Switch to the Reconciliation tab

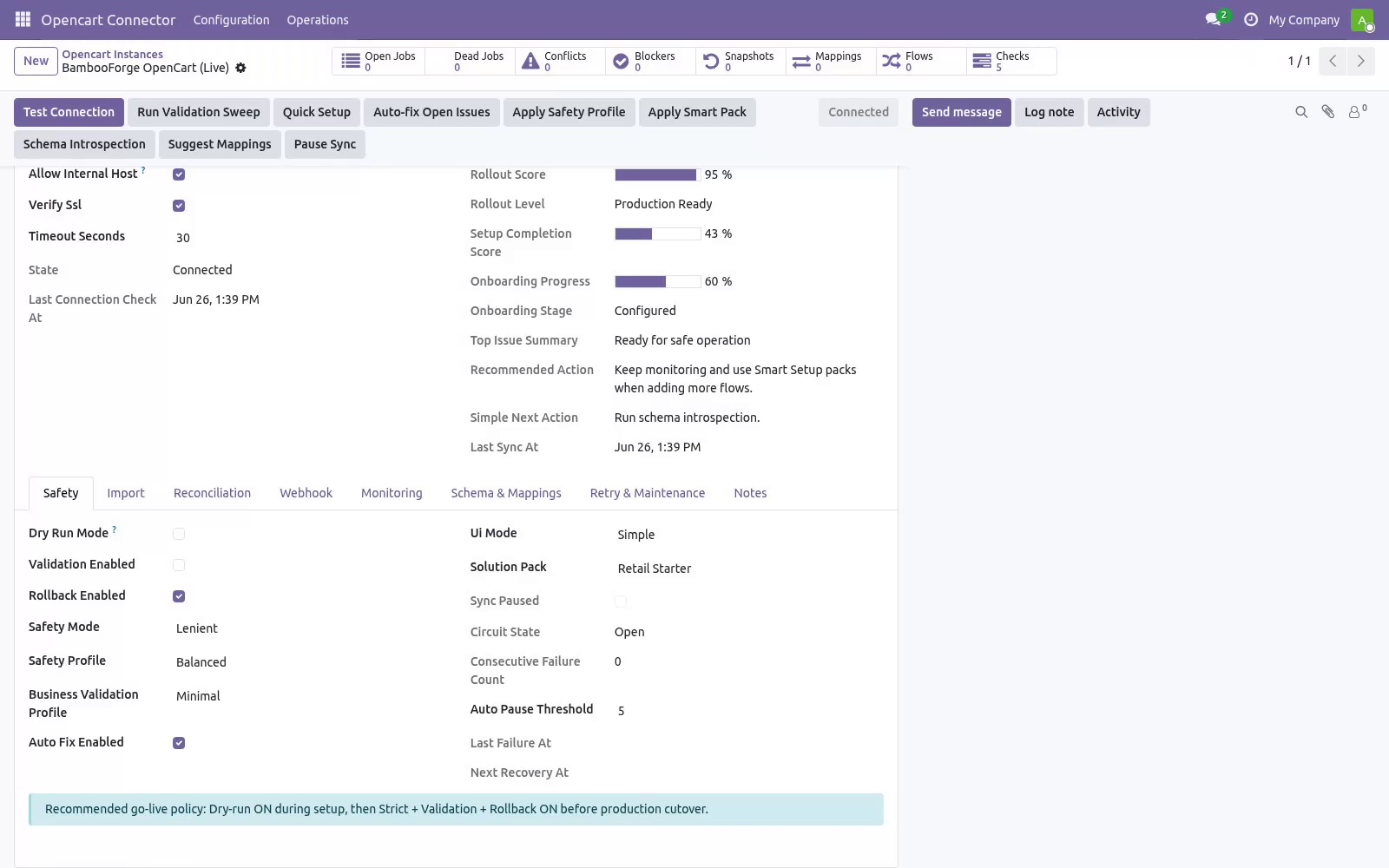tap(212, 493)
